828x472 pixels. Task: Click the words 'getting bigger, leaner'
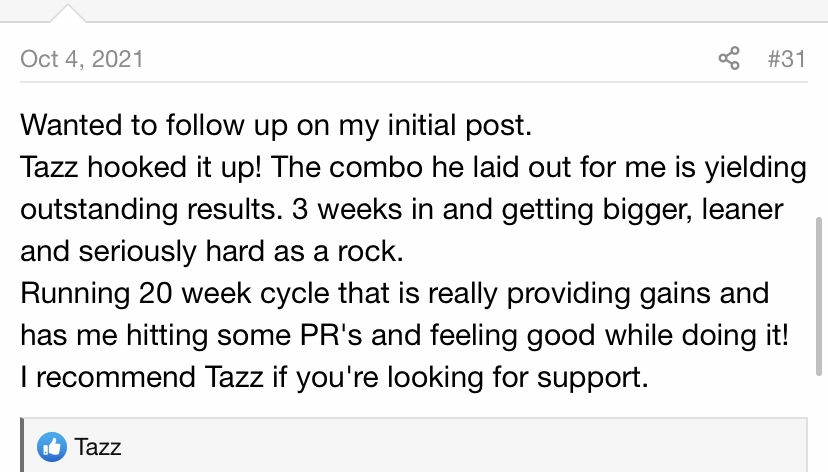point(642,210)
